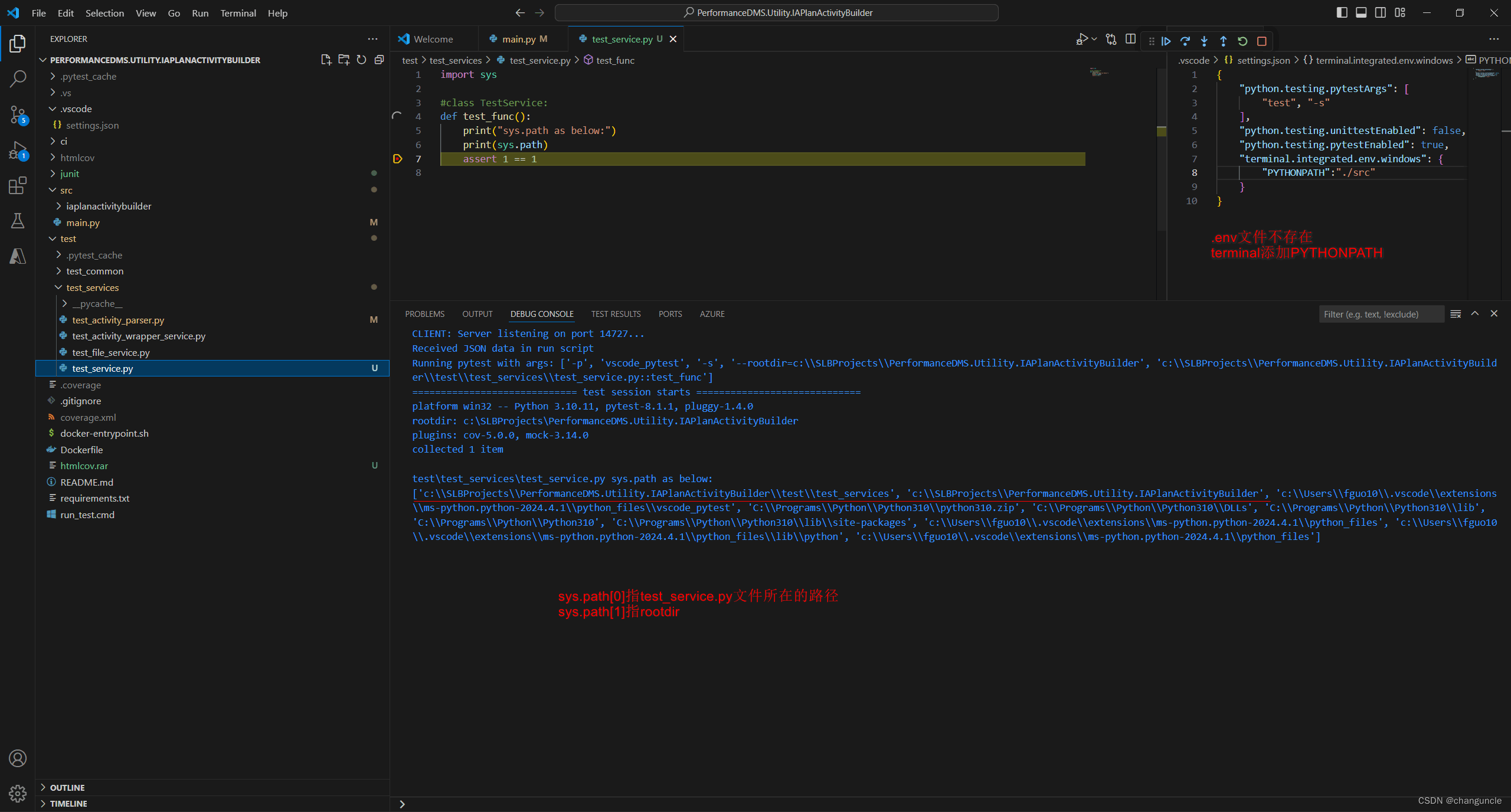Click the debug console input prompt
The width and height of the screenshot is (1511, 812).
click(950, 804)
